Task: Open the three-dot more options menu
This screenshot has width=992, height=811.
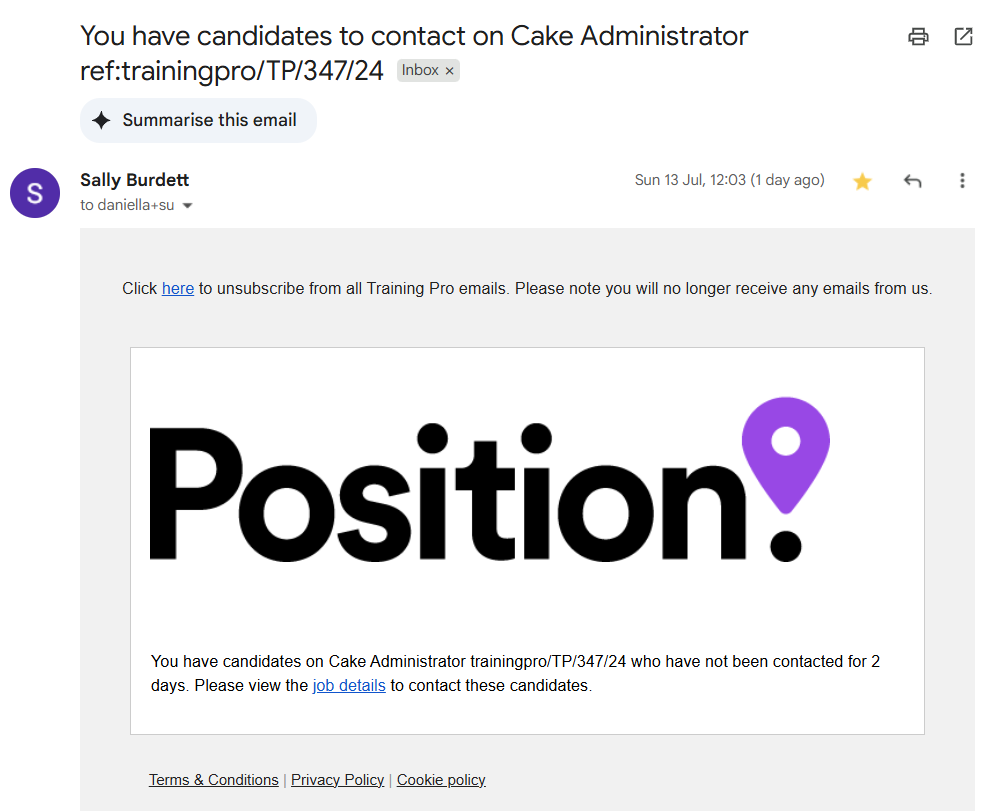Action: coord(962,181)
